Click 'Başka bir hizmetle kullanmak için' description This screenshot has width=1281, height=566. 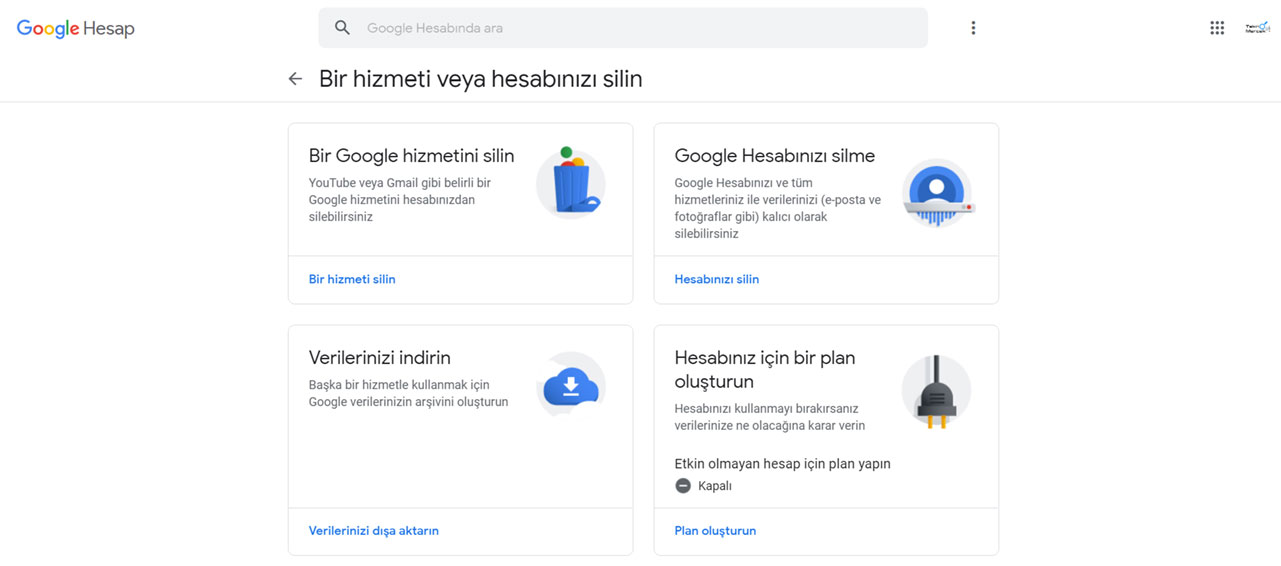pyautogui.click(x=409, y=393)
